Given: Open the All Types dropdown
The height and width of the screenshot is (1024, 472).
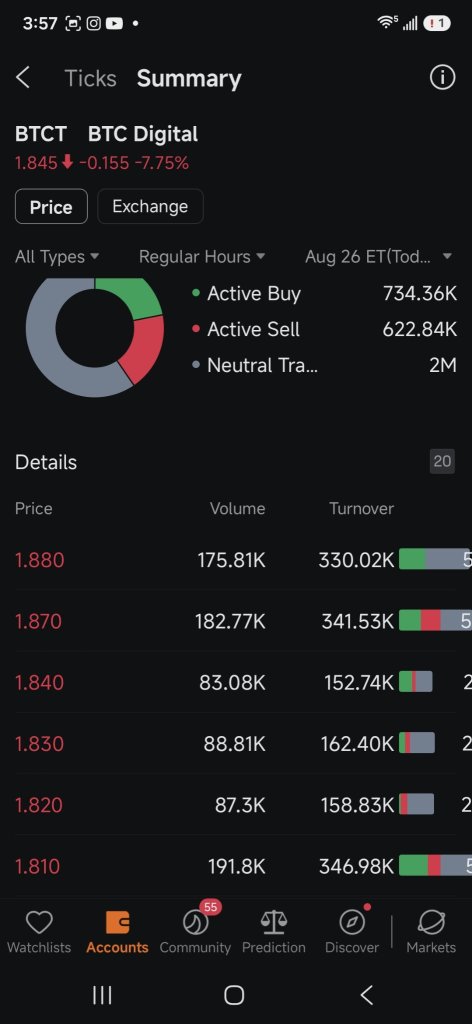Looking at the screenshot, I should [x=57, y=257].
